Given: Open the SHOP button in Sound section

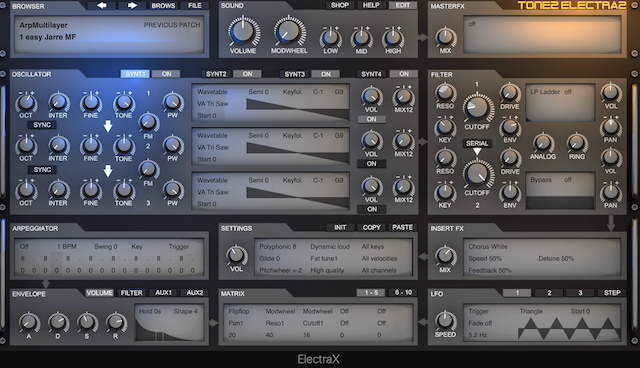Looking at the screenshot, I should coord(340,5).
